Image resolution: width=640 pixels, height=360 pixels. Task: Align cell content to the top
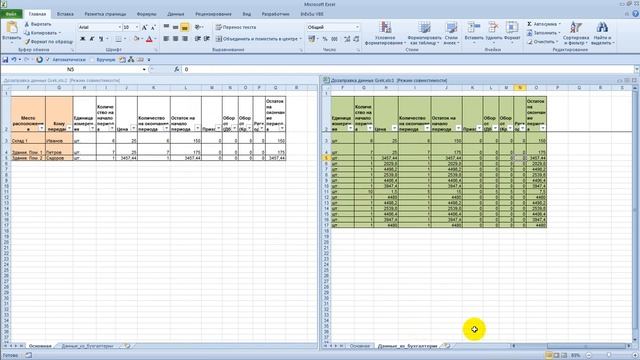click(x=167, y=27)
